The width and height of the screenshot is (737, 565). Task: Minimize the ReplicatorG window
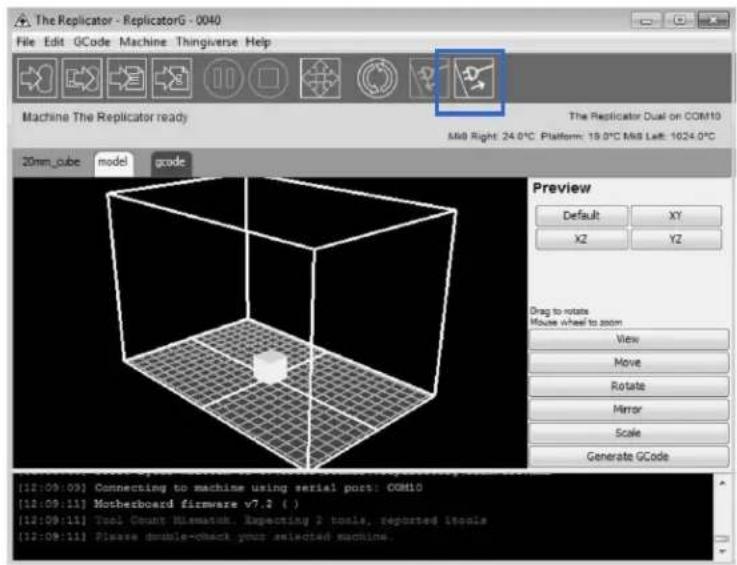click(647, 21)
